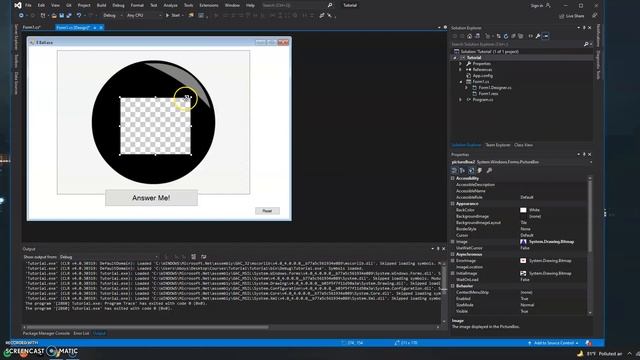Click the Answer Me! button on form
Image resolution: width=640 pixels, height=360 pixels.
click(x=151, y=198)
